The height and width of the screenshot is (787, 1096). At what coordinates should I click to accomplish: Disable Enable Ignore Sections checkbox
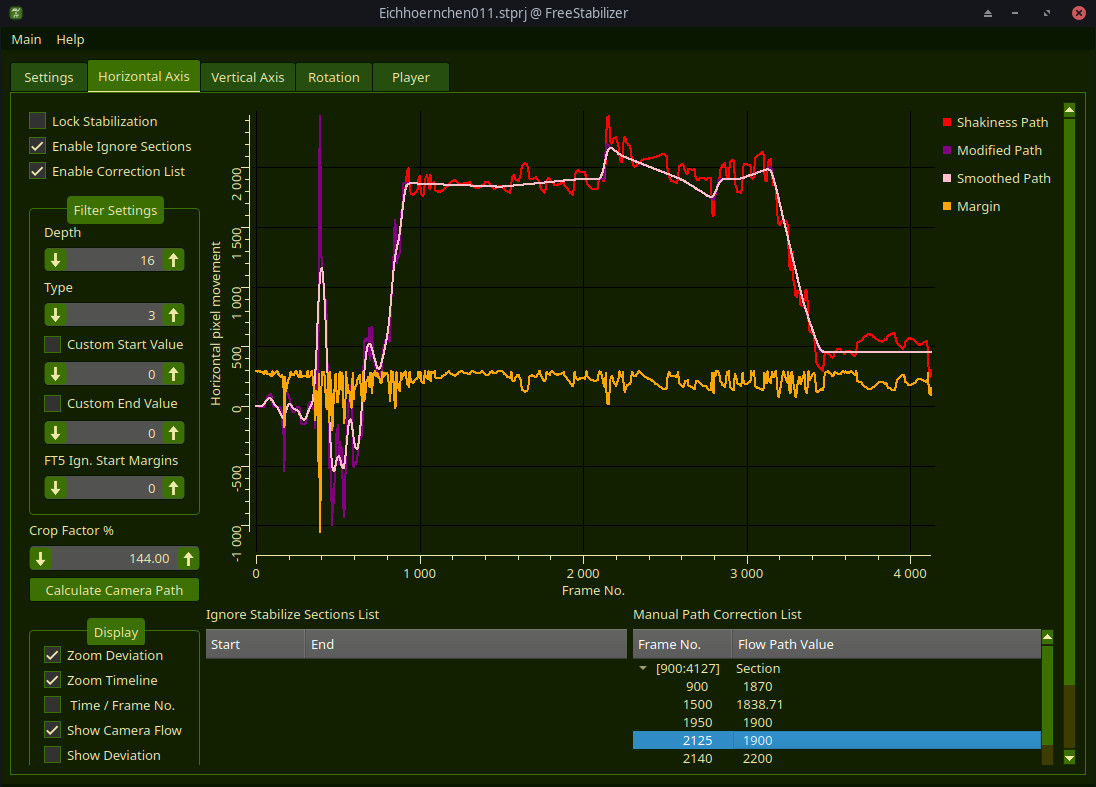(x=38, y=146)
